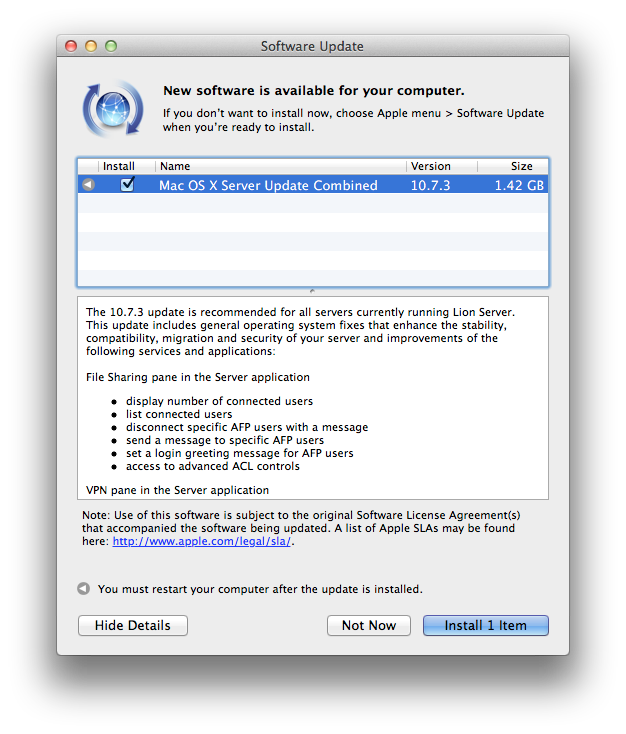This screenshot has width=626, height=734.
Task: Click the 10.7.3 version cell
Action: point(430,185)
